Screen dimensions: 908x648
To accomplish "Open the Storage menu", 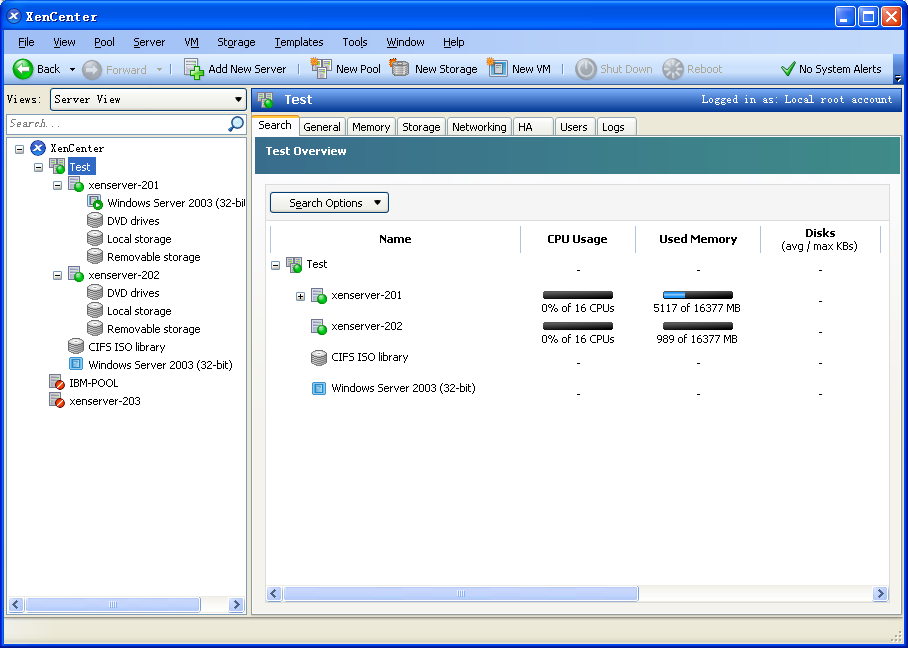I will point(236,42).
